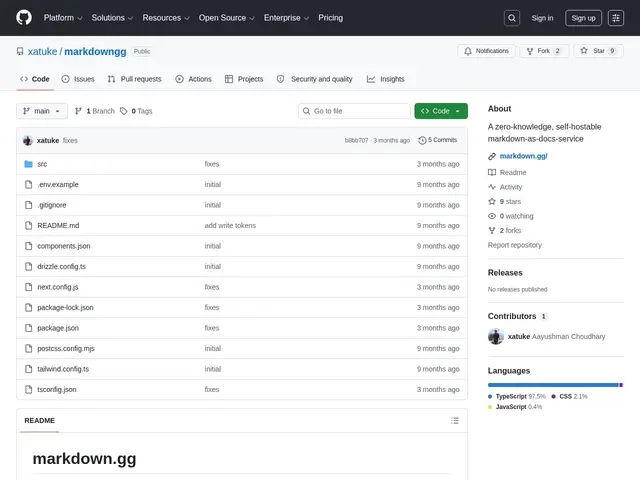Viewport: 640px width, 480px height.
Task: Click the bell Notifications button
Action: [x=486, y=51]
